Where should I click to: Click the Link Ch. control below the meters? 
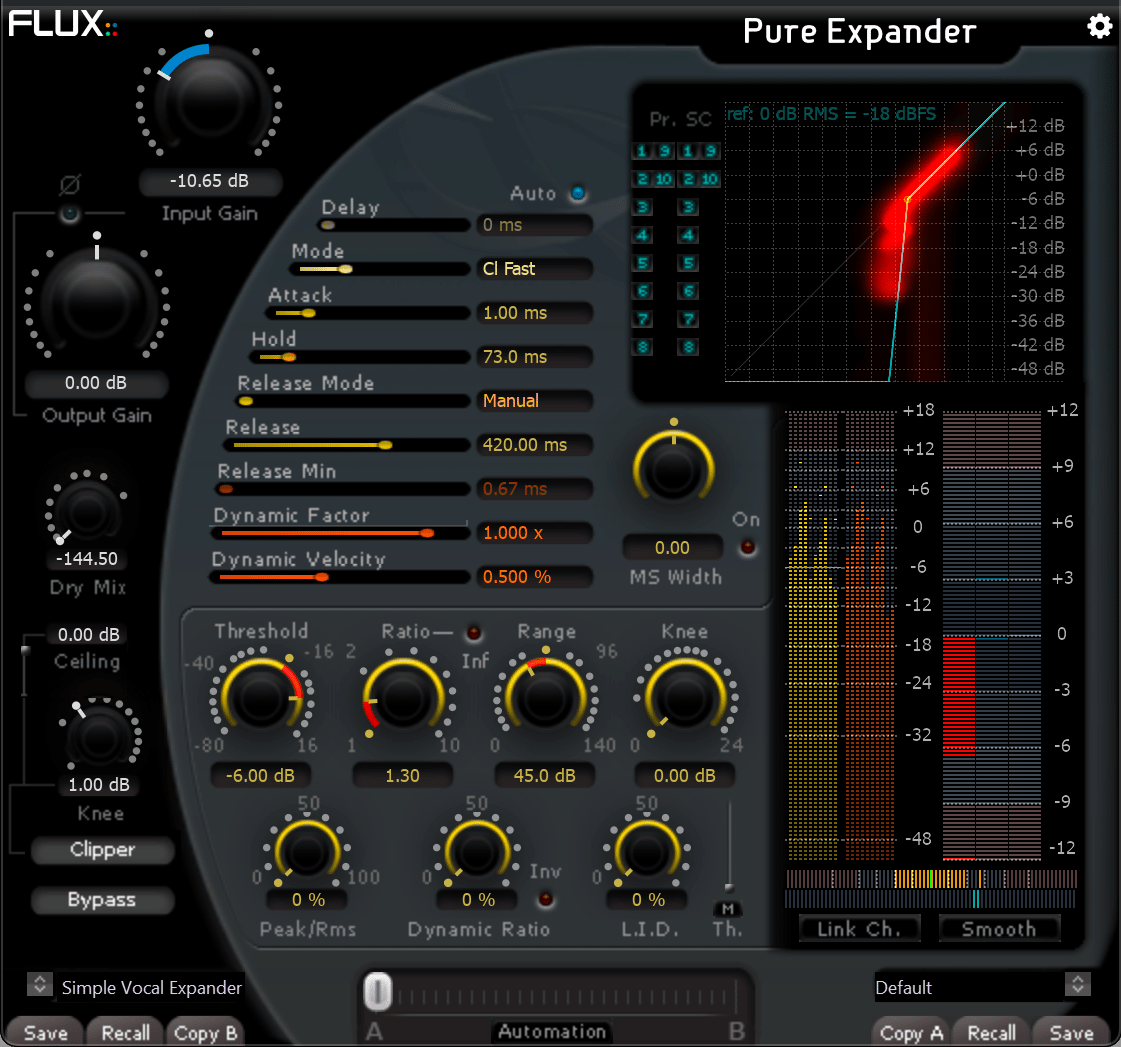(x=858, y=928)
